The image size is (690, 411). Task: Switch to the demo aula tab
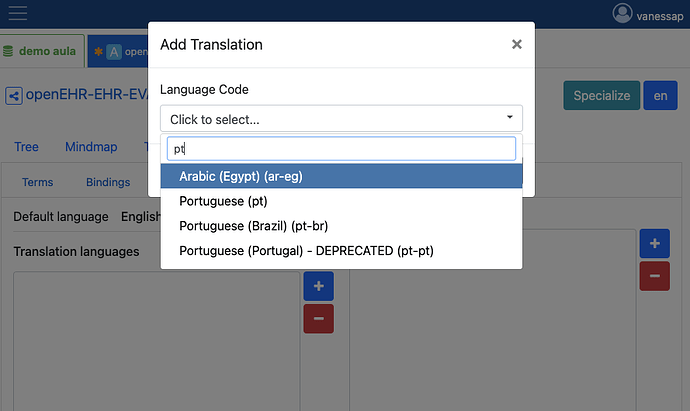[x=42, y=51]
